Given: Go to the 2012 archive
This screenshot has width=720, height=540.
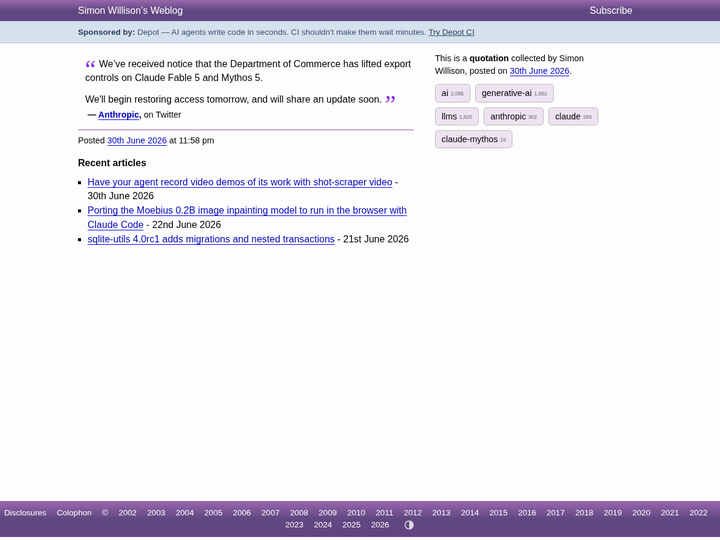Looking at the screenshot, I should pos(412,513).
